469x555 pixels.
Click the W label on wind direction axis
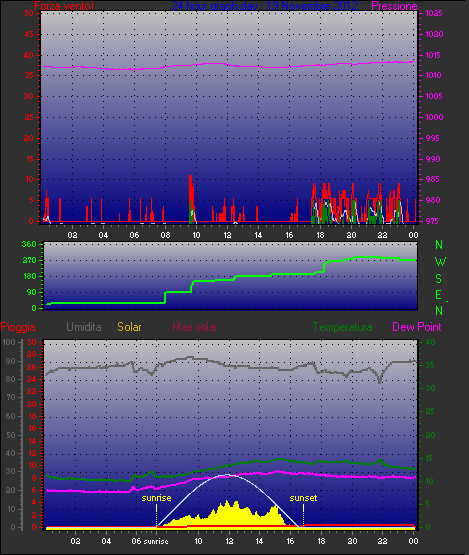point(440,262)
